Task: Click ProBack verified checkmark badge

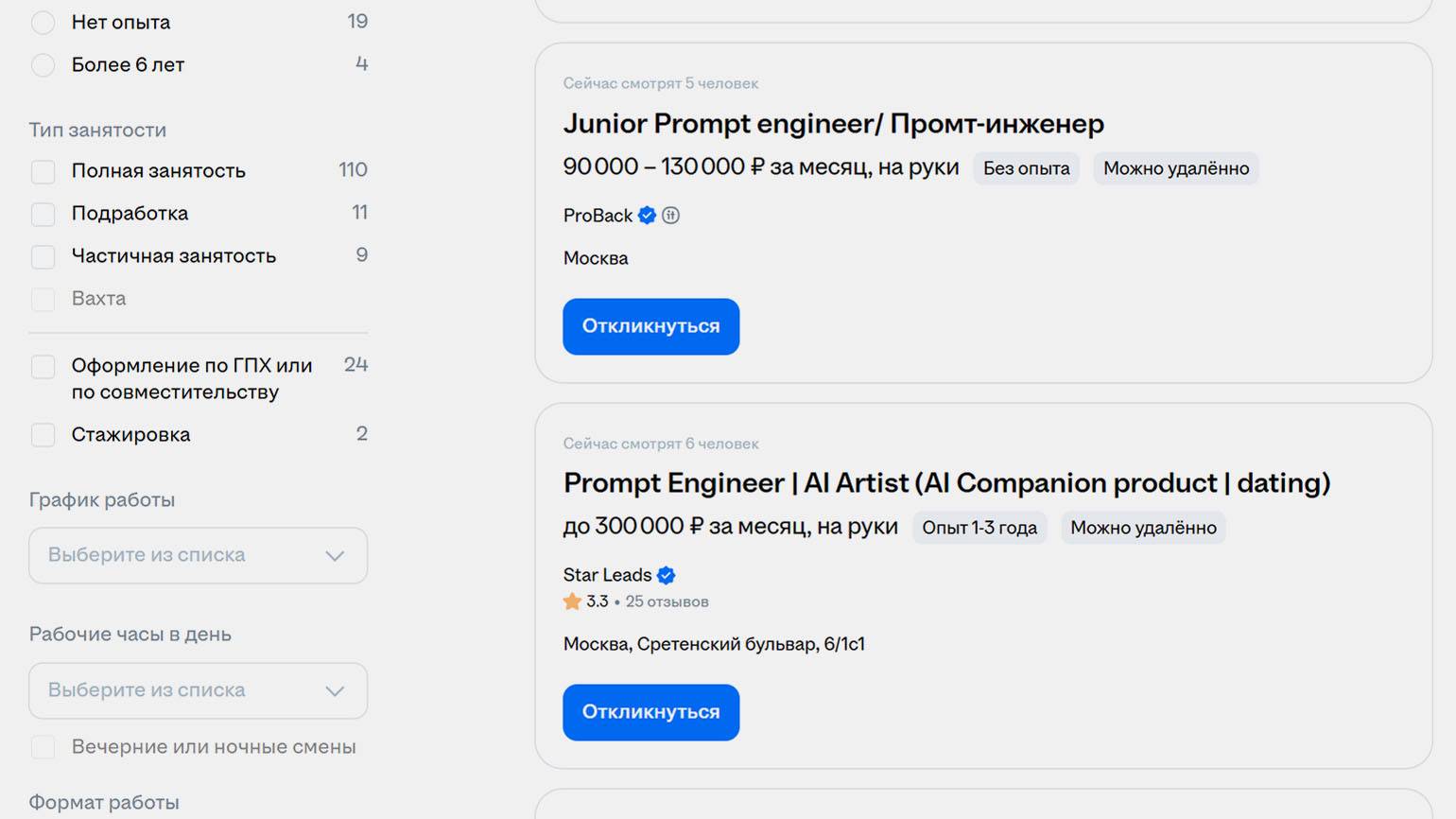Action: 647,216
